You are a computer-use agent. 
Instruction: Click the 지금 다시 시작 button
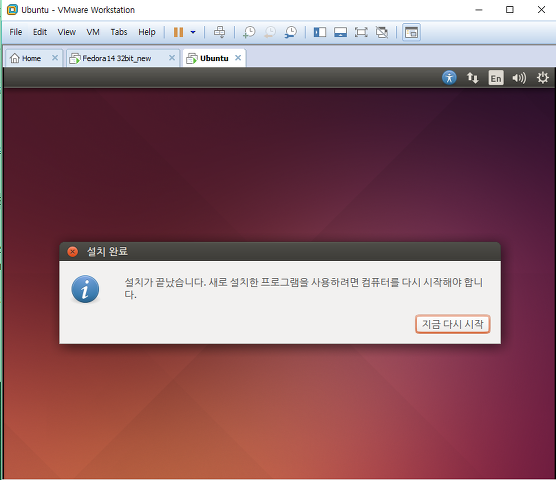tap(453, 324)
